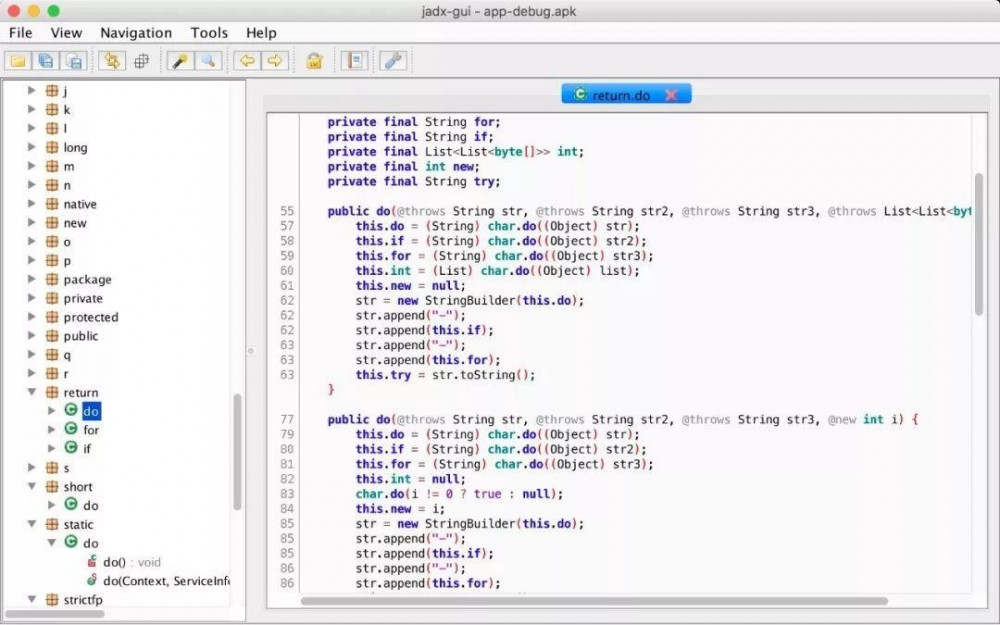
Task: Toggle the deobfuscation padlock icon
Action: (314, 61)
